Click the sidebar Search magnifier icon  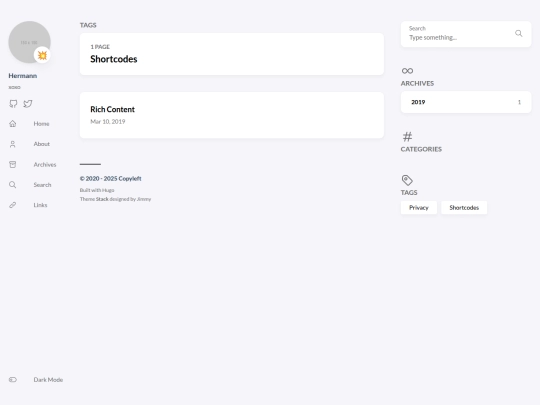pos(13,185)
